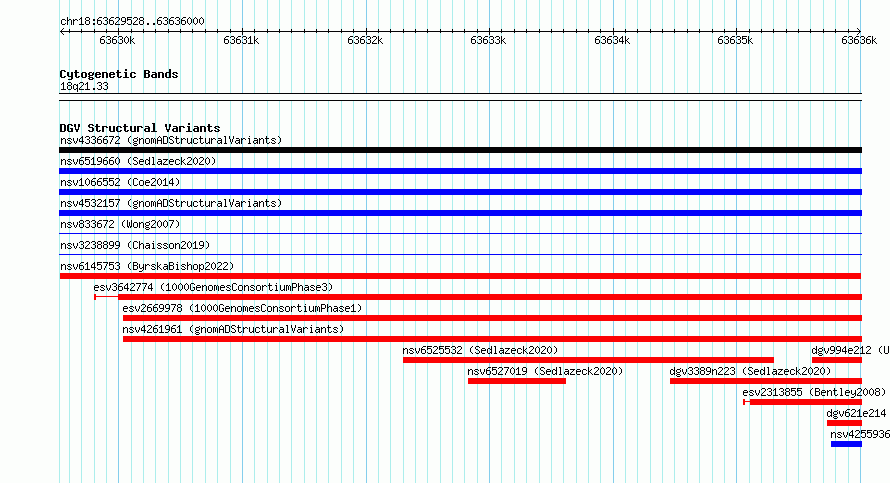Image resolution: width=890 pixels, height=483 pixels.
Task: Click the red bar under nsv6525532
Action: pyautogui.click(x=588, y=360)
